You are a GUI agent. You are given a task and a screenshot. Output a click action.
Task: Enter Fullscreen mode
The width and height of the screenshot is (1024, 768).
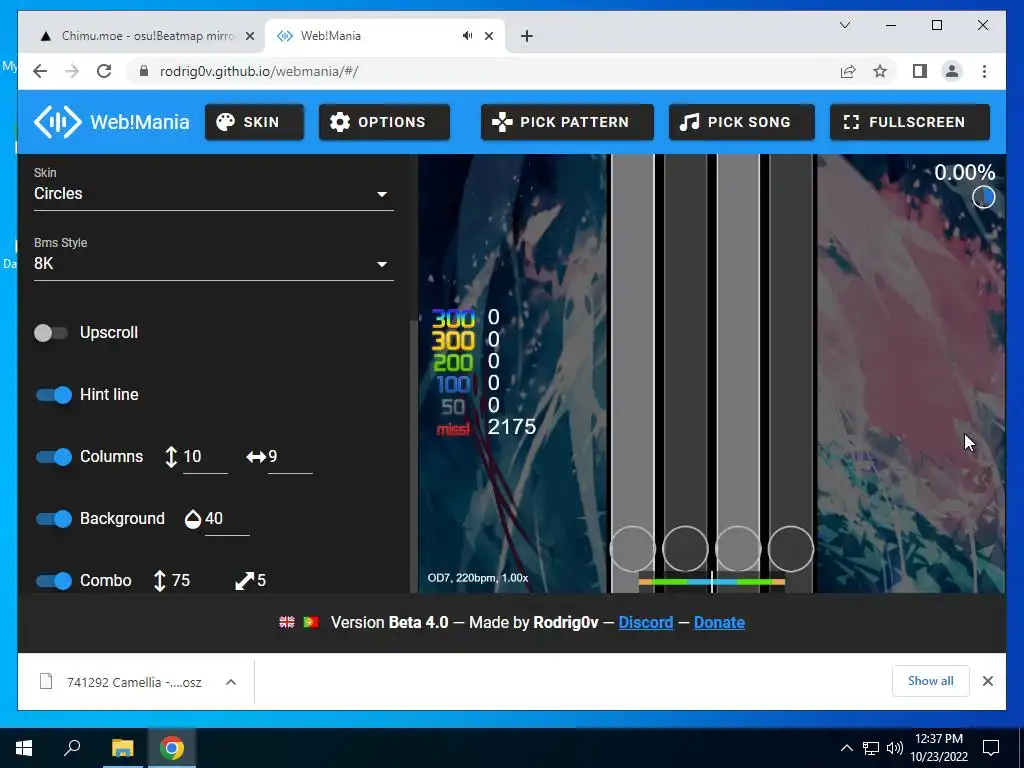910,122
